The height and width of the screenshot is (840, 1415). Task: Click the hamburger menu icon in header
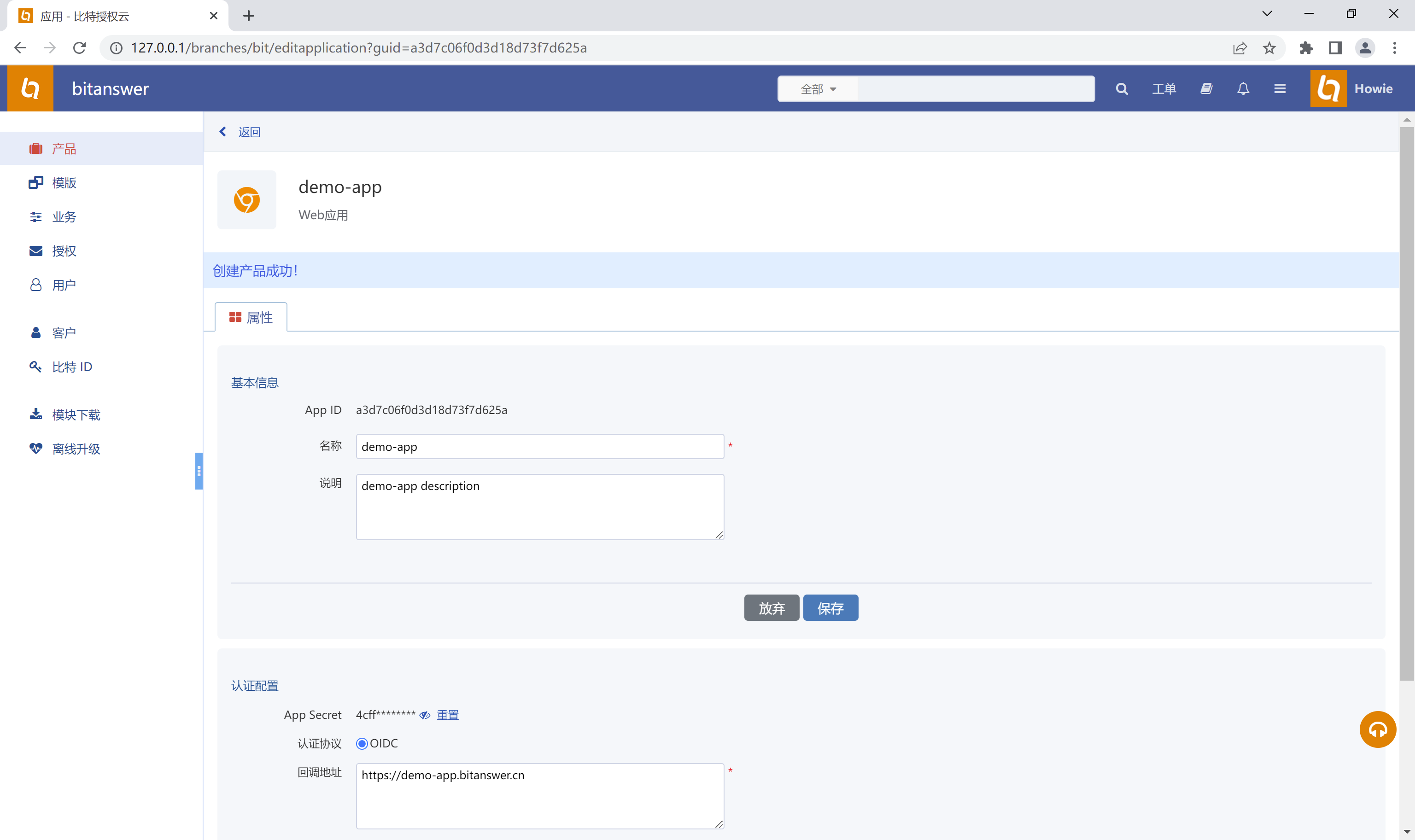click(x=1280, y=89)
